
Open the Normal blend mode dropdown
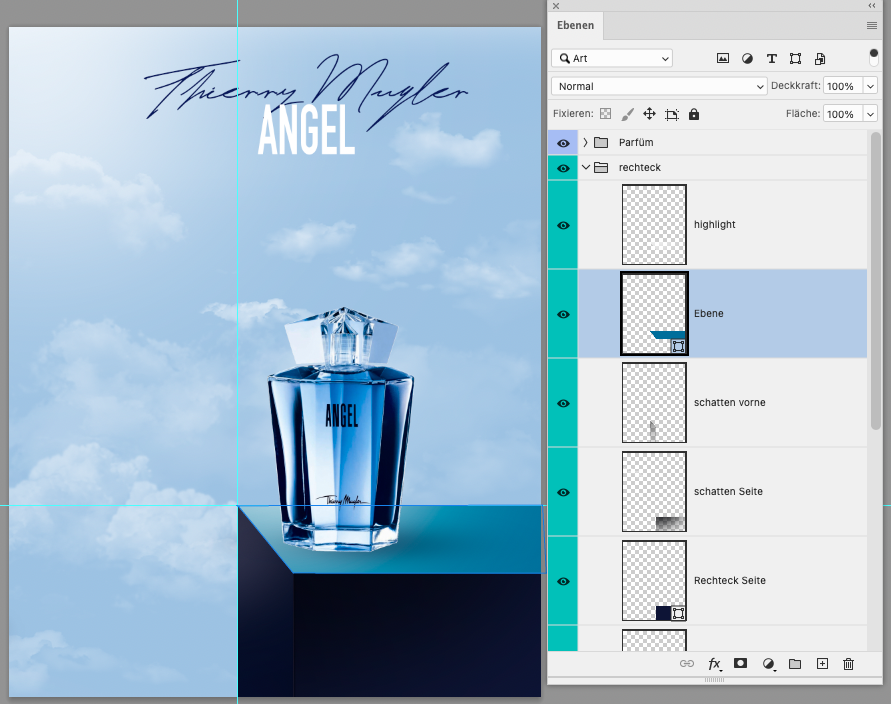(658, 87)
